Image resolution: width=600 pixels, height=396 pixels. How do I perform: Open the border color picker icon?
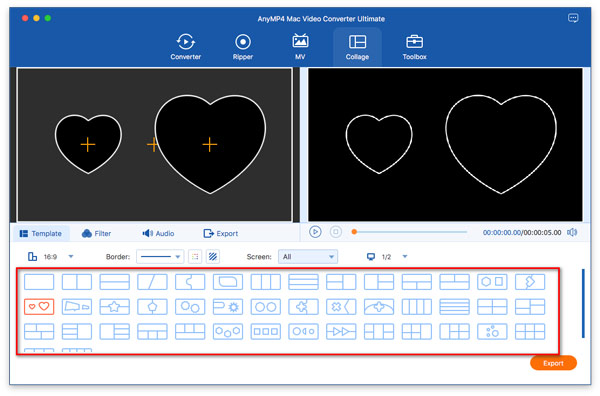point(195,257)
